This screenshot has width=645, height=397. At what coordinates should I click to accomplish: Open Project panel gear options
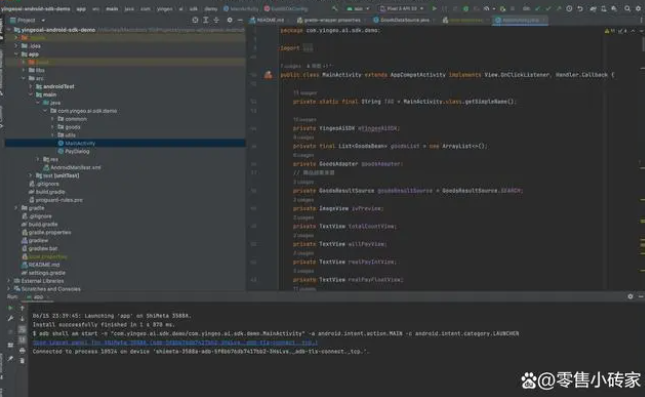click(x=230, y=20)
